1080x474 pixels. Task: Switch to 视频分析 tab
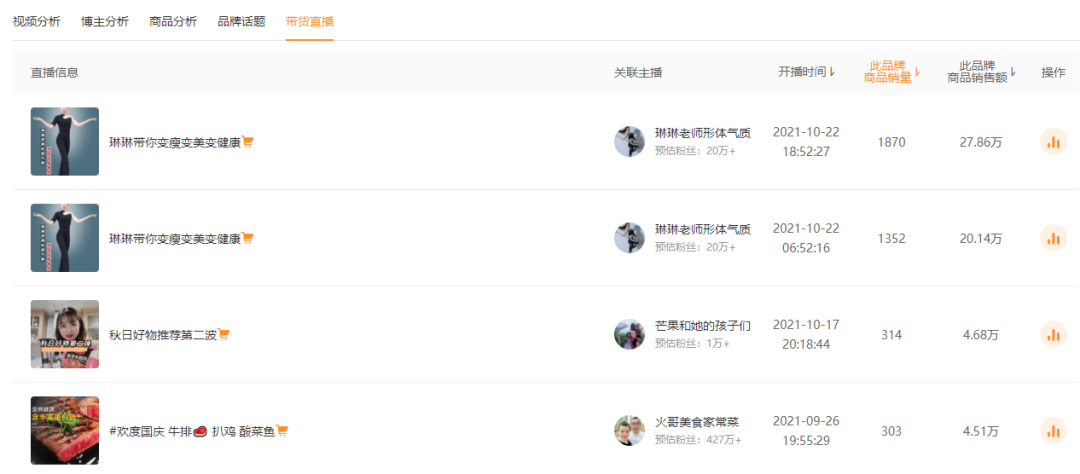tap(36, 21)
